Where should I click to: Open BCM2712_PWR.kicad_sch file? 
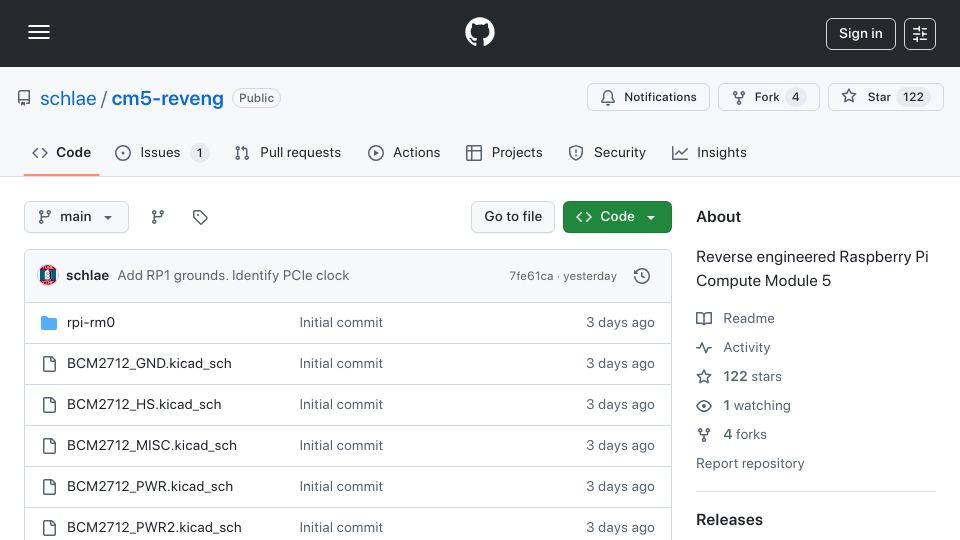coord(150,487)
